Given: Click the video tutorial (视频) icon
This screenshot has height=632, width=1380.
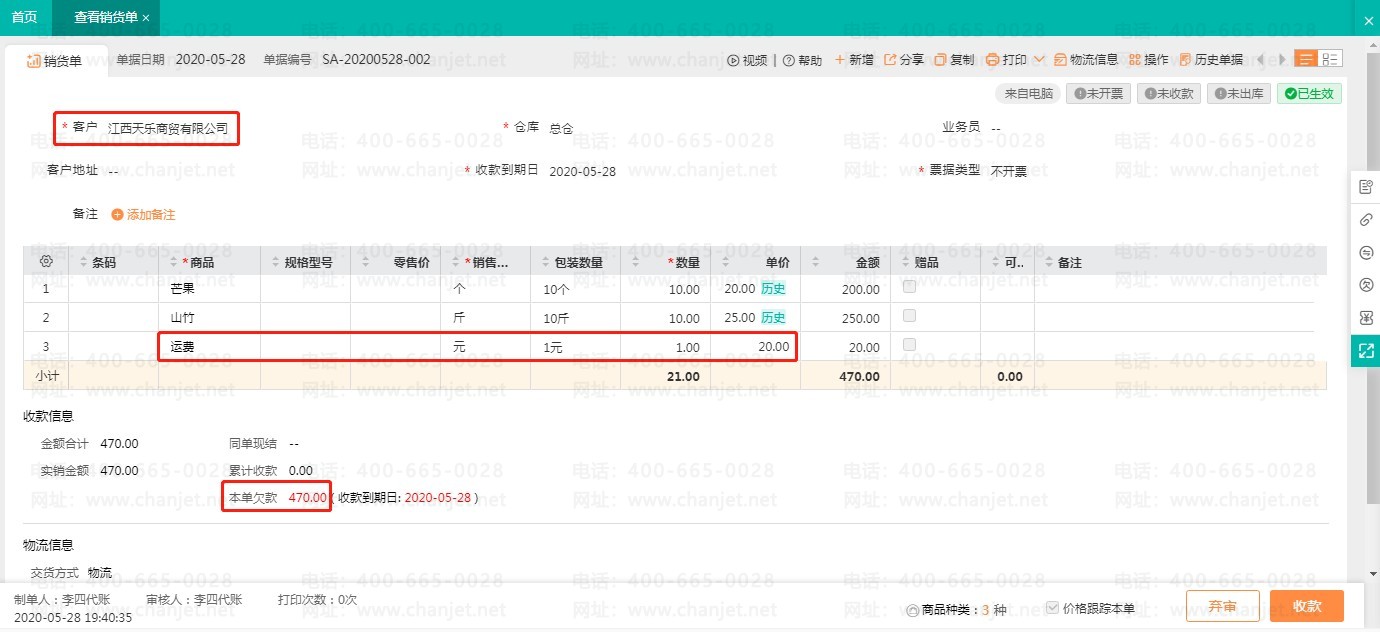Looking at the screenshot, I should 734,60.
